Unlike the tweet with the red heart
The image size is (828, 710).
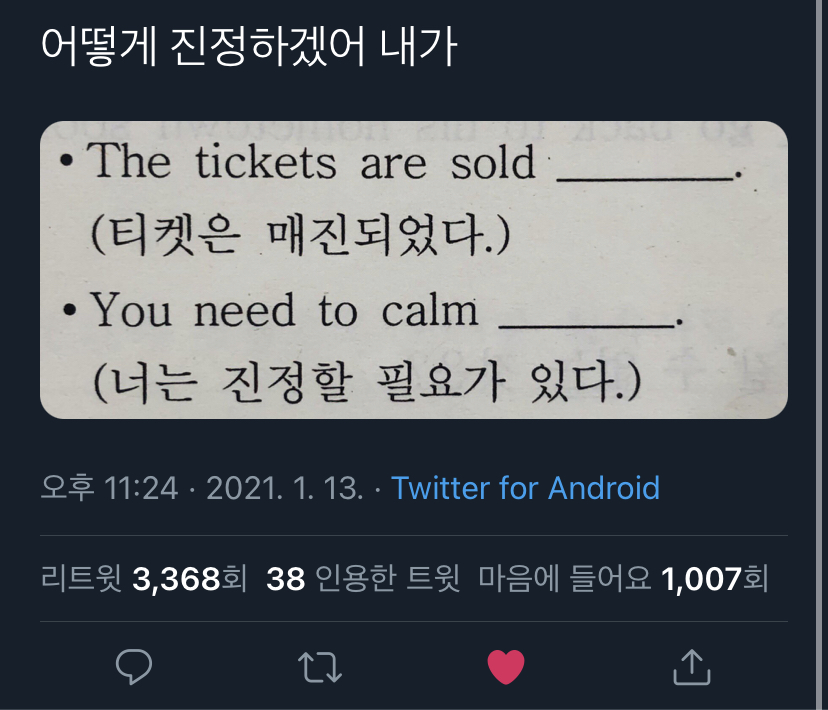click(506, 667)
